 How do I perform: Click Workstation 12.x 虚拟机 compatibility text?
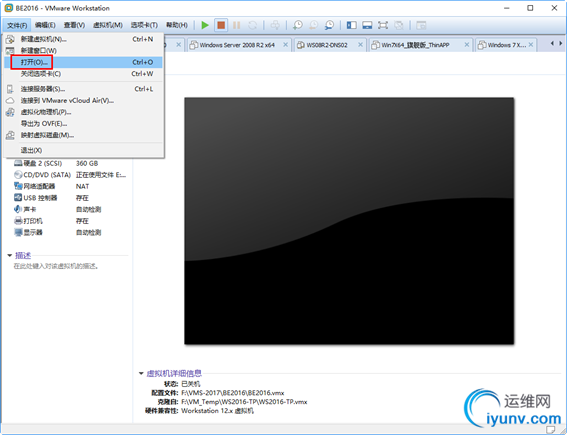click(217, 411)
